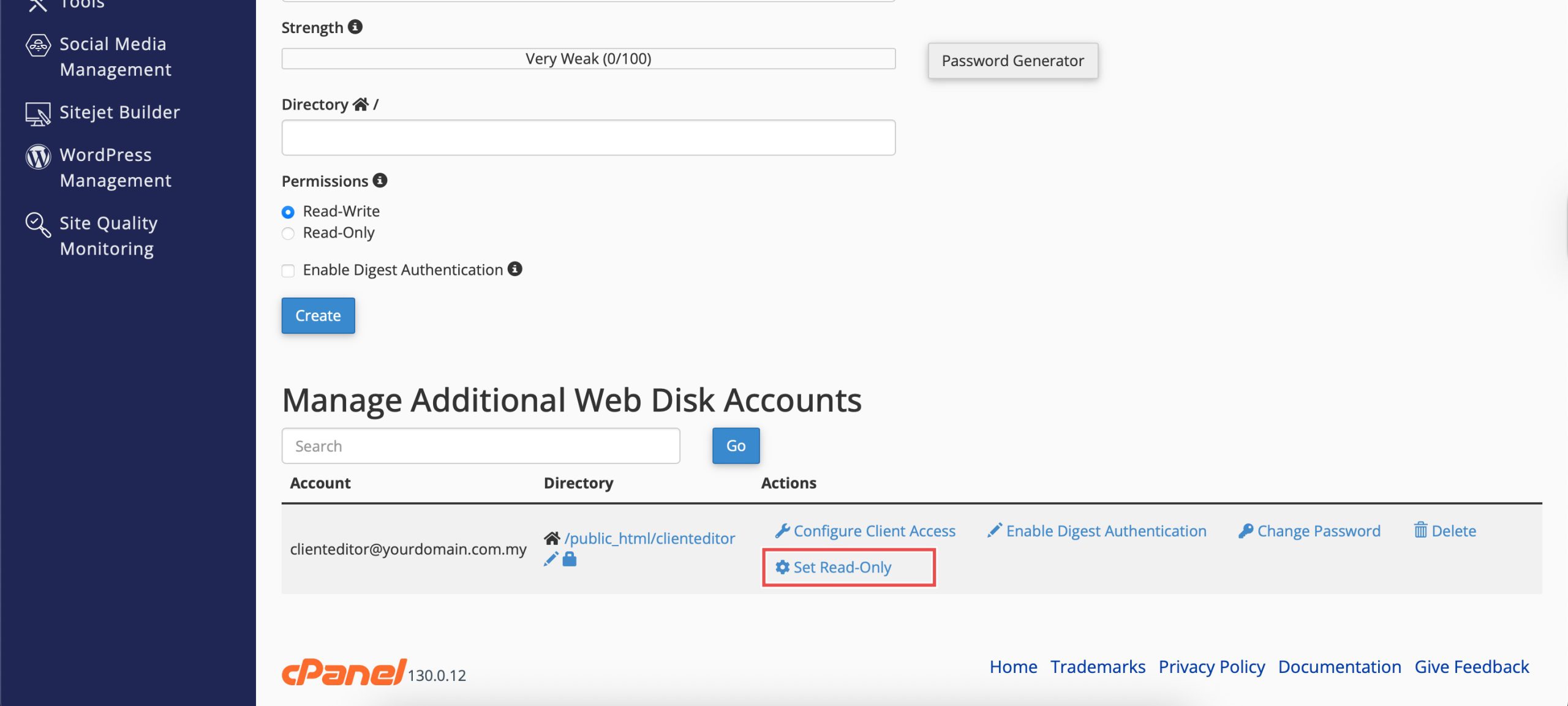The width and height of the screenshot is (1568, 706).
Task: Open Configure Client Access link
Action: [x=873, y=531]
